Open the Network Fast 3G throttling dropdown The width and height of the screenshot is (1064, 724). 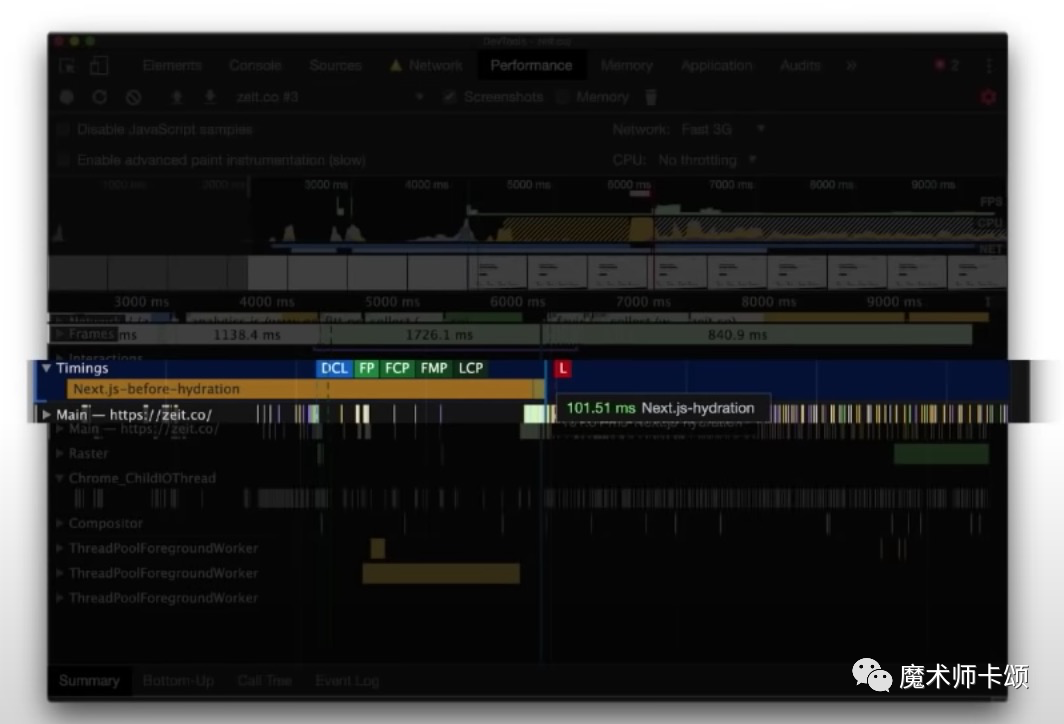[723, 130]
